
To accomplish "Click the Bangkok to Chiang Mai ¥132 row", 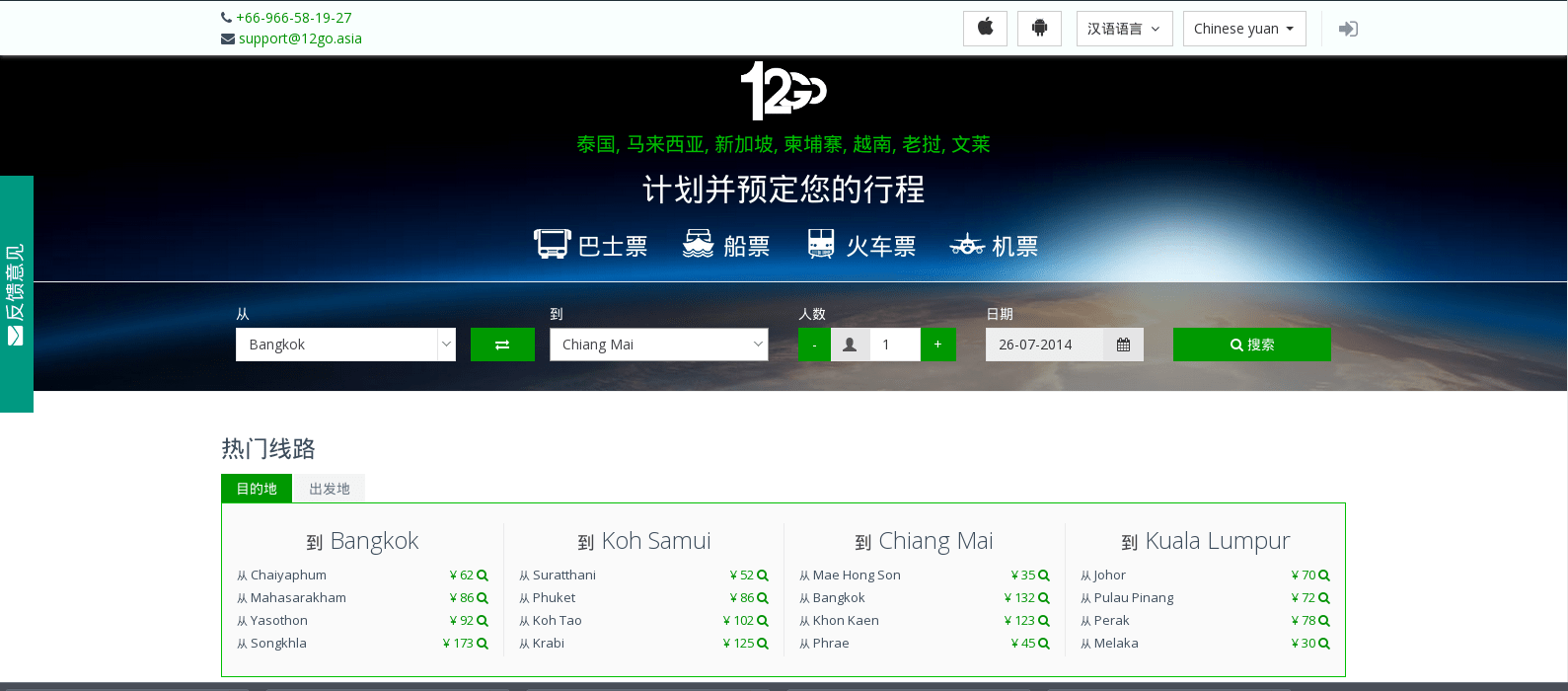I will click(x=925, y=597).
